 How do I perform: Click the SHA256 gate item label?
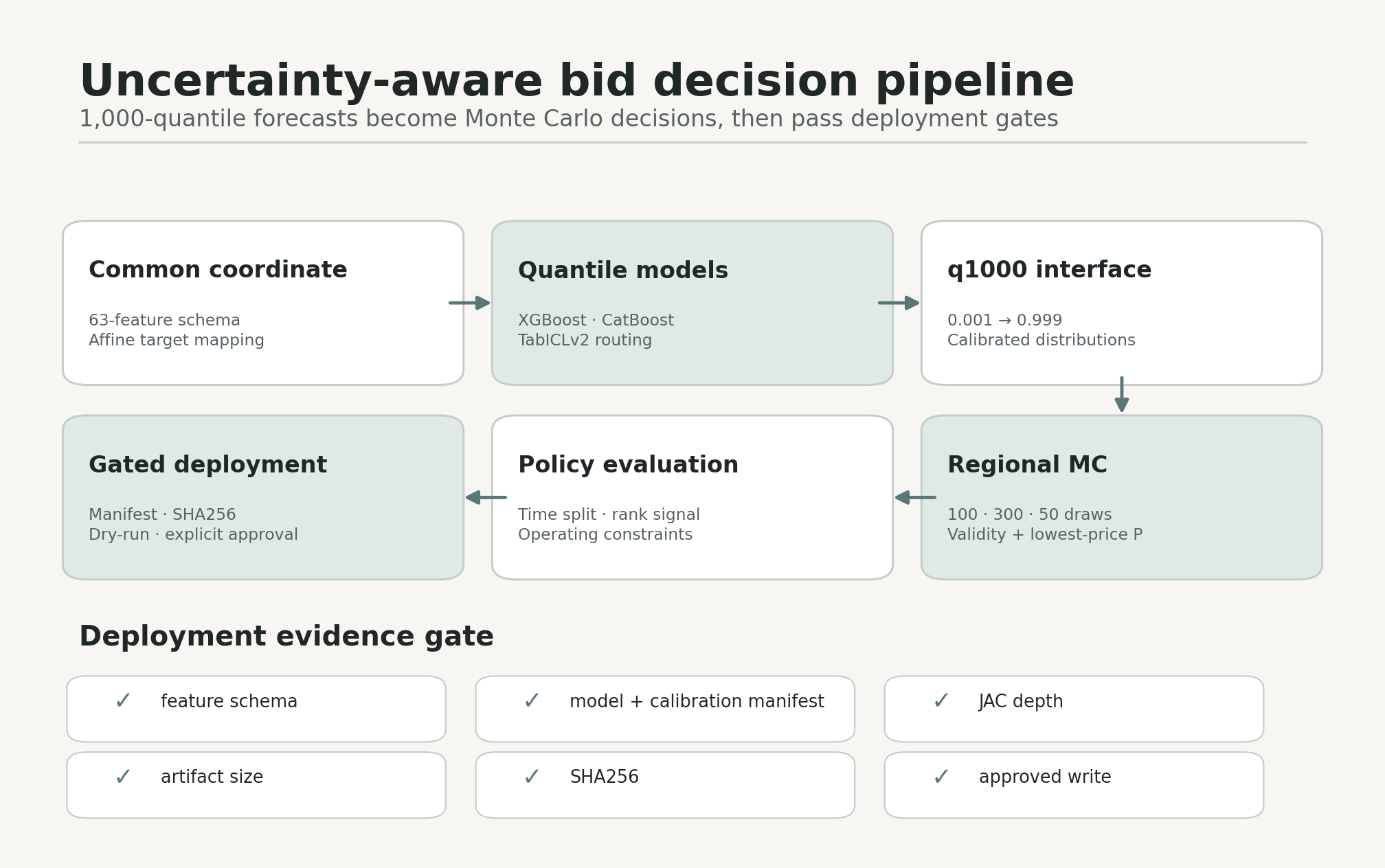pos(604,777)
